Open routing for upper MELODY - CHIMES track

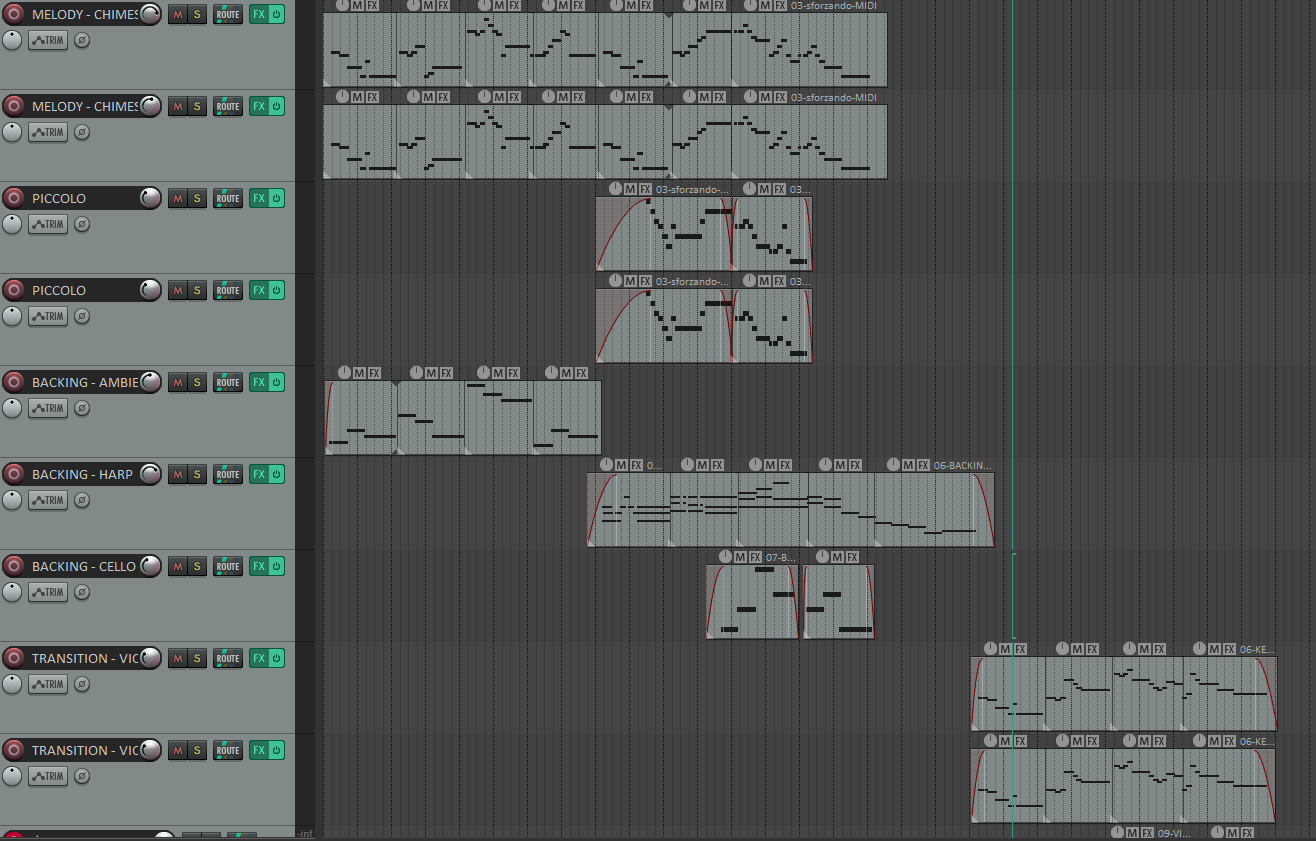(228, 14)
